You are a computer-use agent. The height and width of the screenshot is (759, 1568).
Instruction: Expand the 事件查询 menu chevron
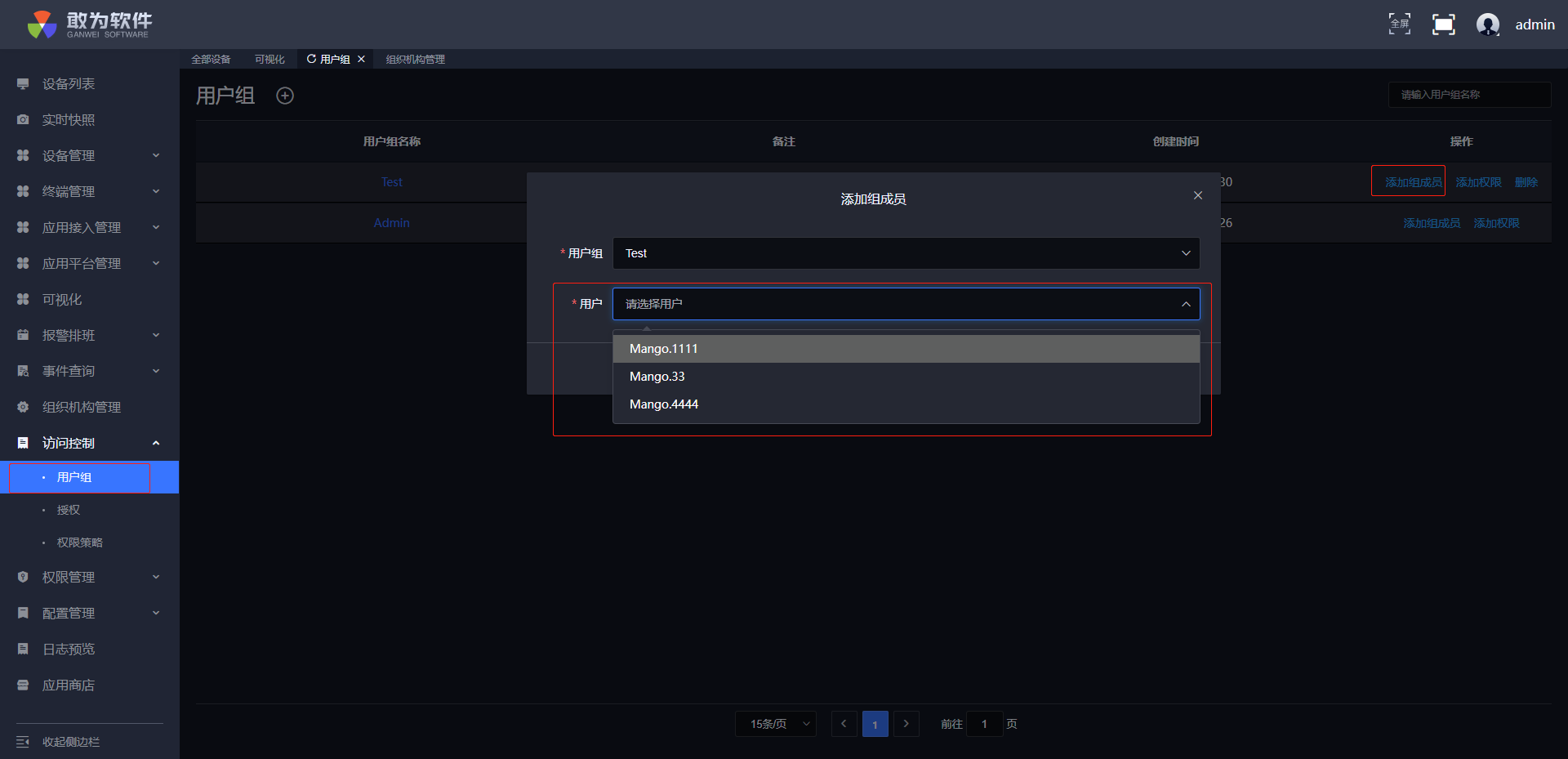pyautogui.click(x=156, y=372)
